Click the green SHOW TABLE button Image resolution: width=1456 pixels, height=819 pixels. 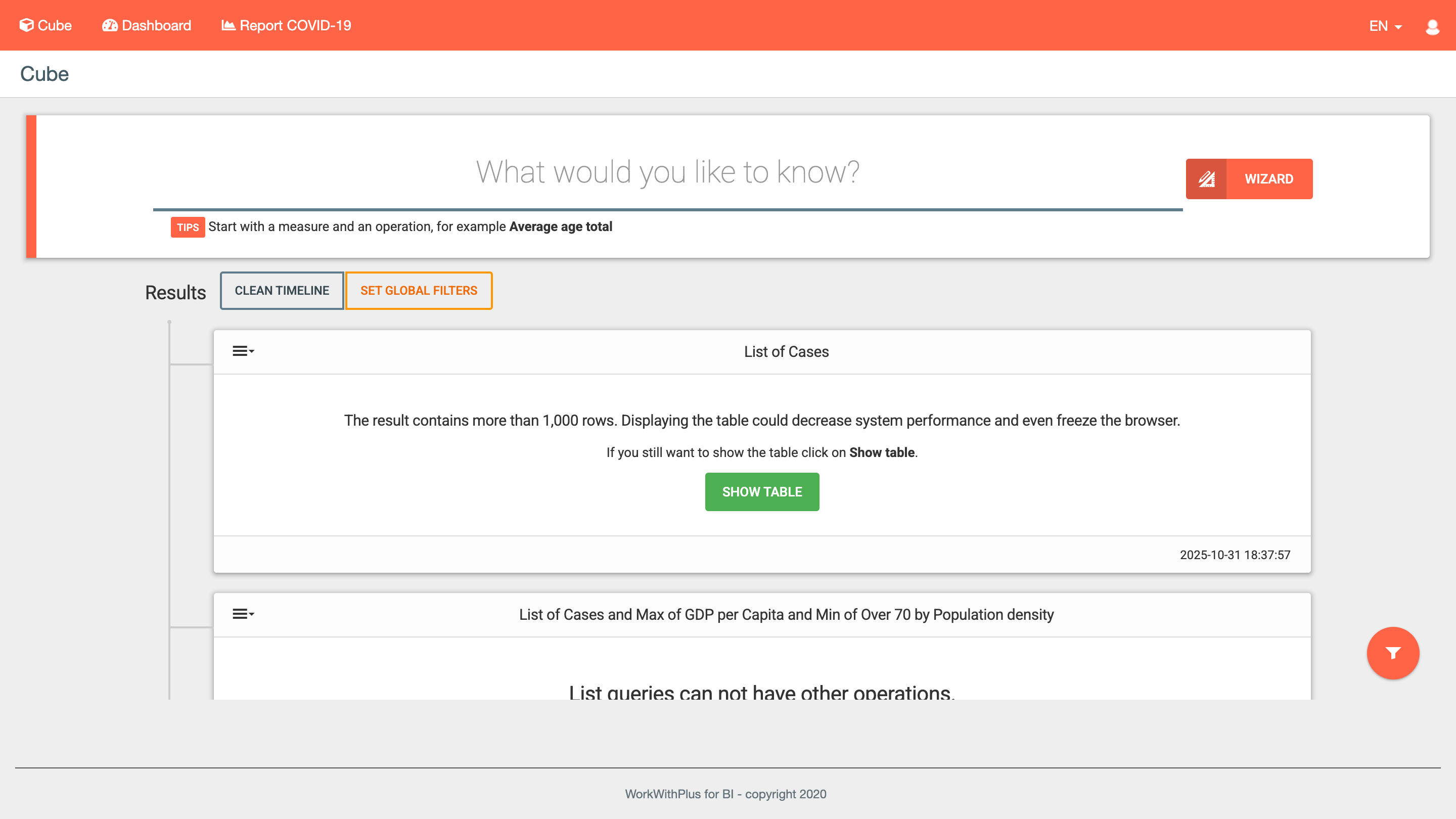761,492
